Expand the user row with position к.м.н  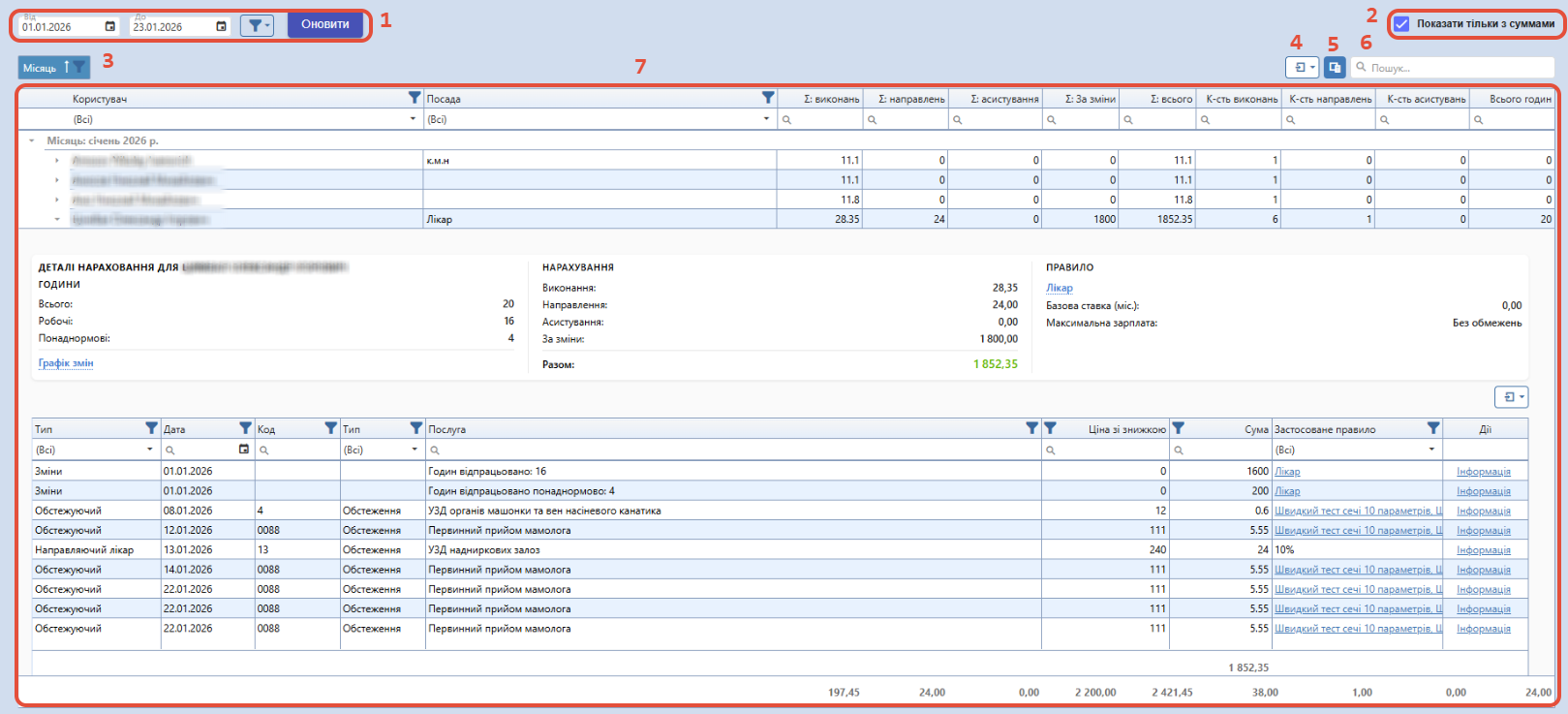(57, 161)
